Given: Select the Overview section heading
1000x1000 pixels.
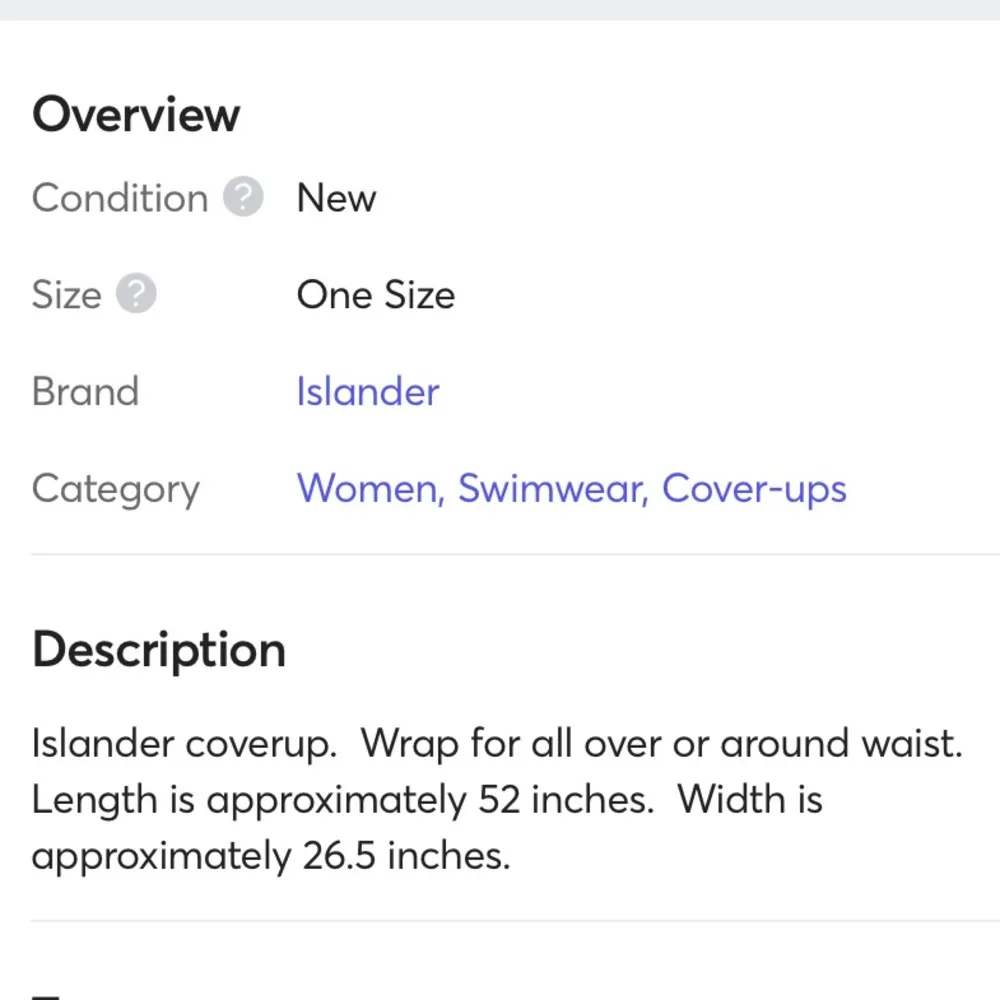Looking at the screenshot, I should coord(136,114).
